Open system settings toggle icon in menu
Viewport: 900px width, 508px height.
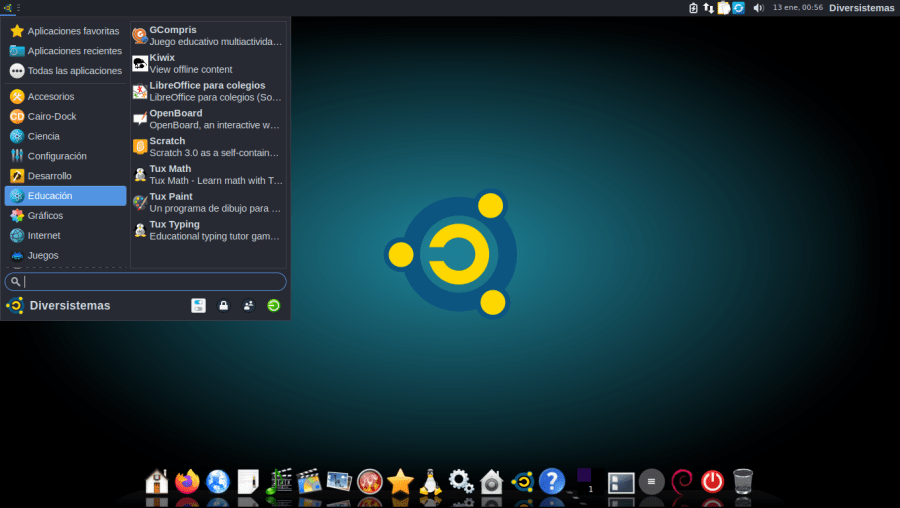(x=198, y=306)
